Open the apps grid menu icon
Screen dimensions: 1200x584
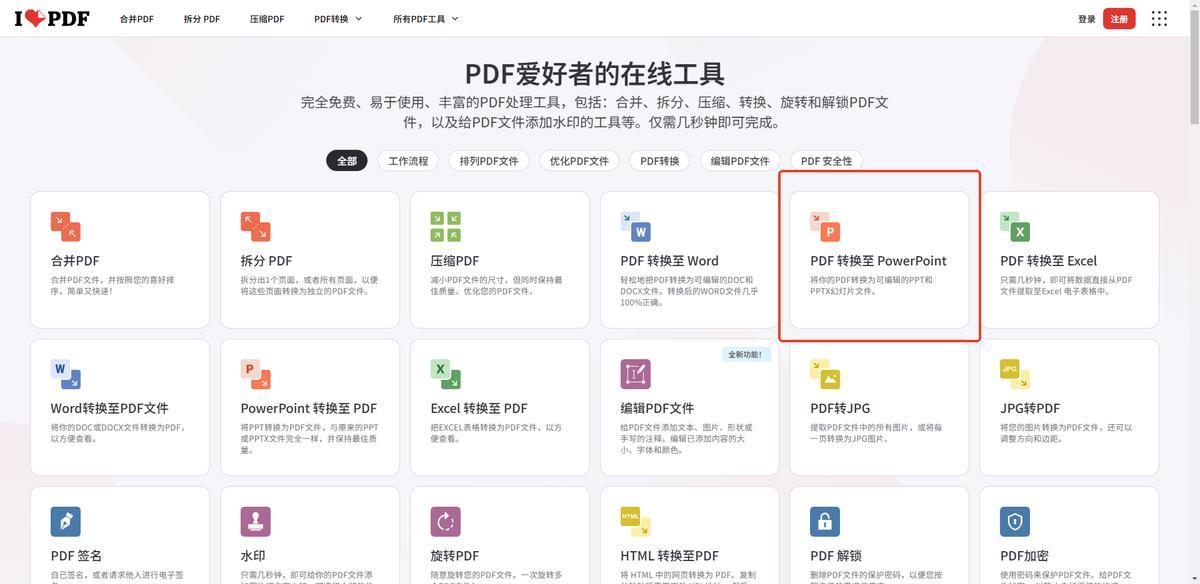[x=1159, y=19]
